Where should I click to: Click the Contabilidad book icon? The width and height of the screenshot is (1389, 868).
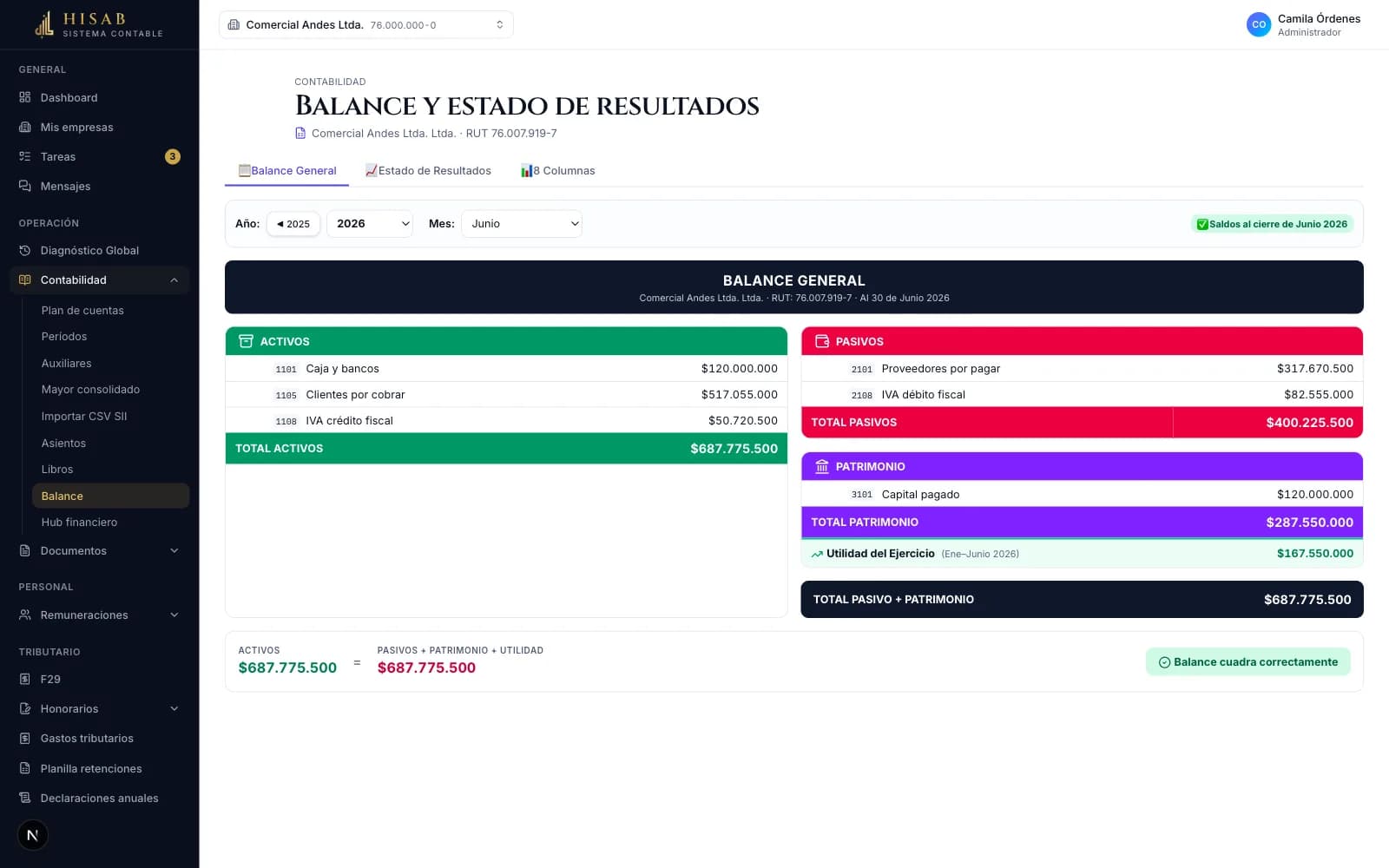pos(25,279)
